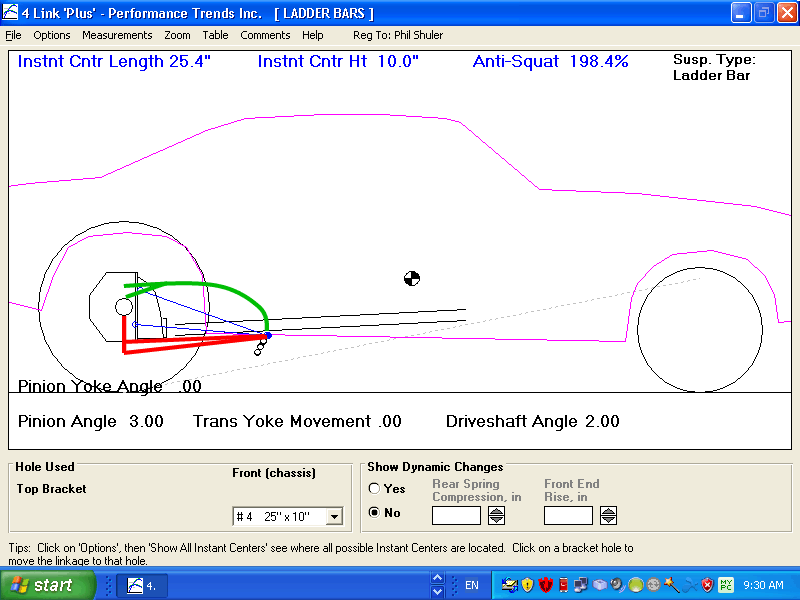Click the rear axle center circle
Viewport: 800px width, 600px height.
(x=123, y=307)
